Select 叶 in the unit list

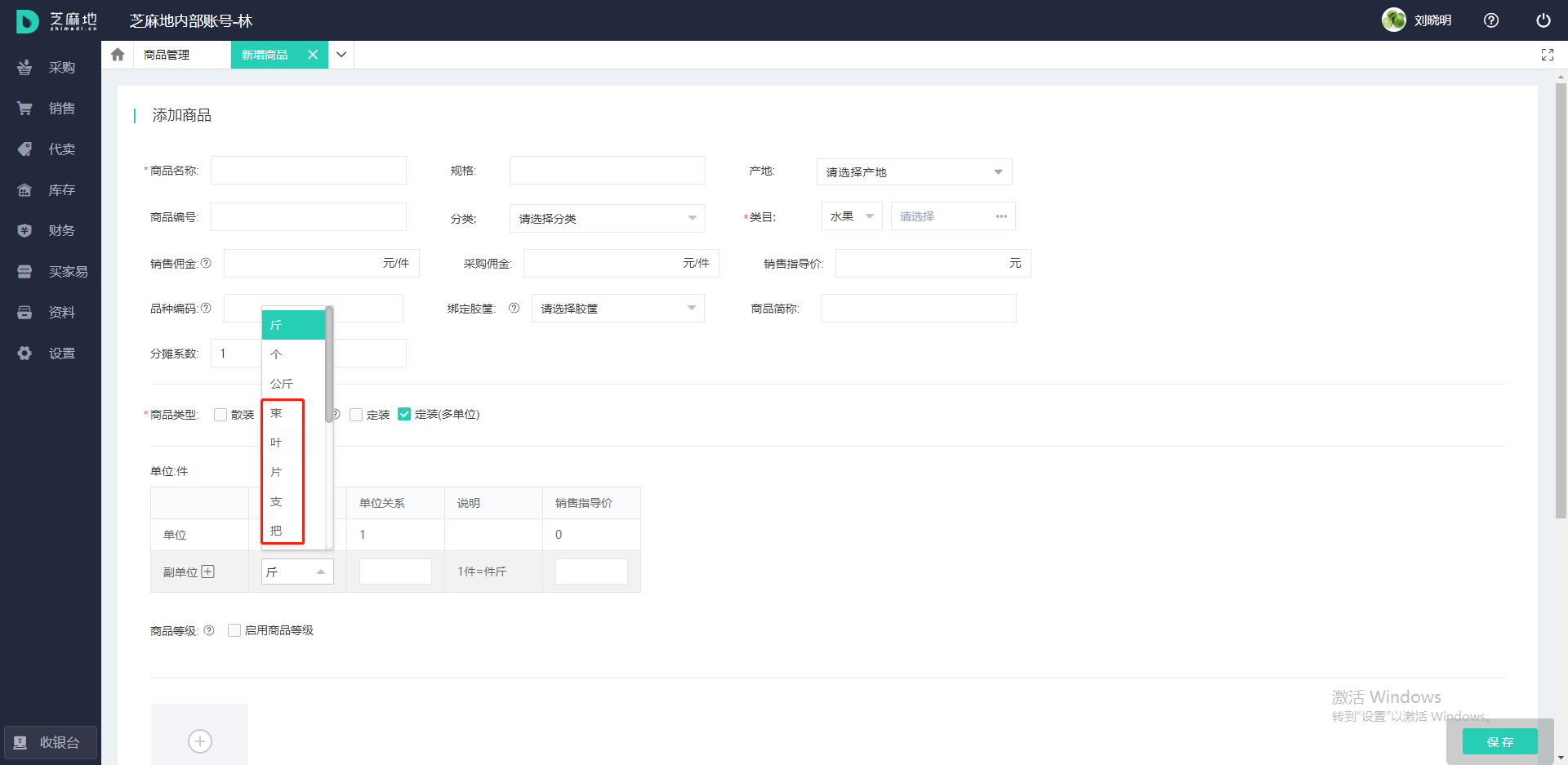293,443
